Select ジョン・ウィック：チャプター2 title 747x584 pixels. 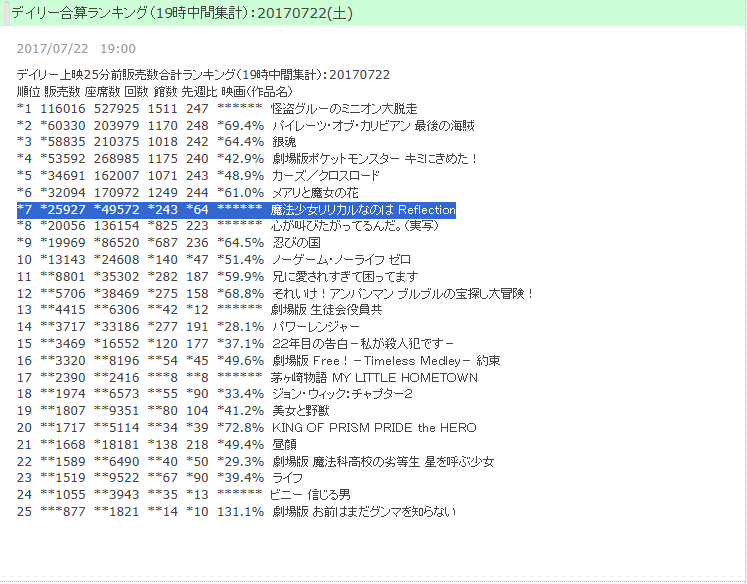342,394
